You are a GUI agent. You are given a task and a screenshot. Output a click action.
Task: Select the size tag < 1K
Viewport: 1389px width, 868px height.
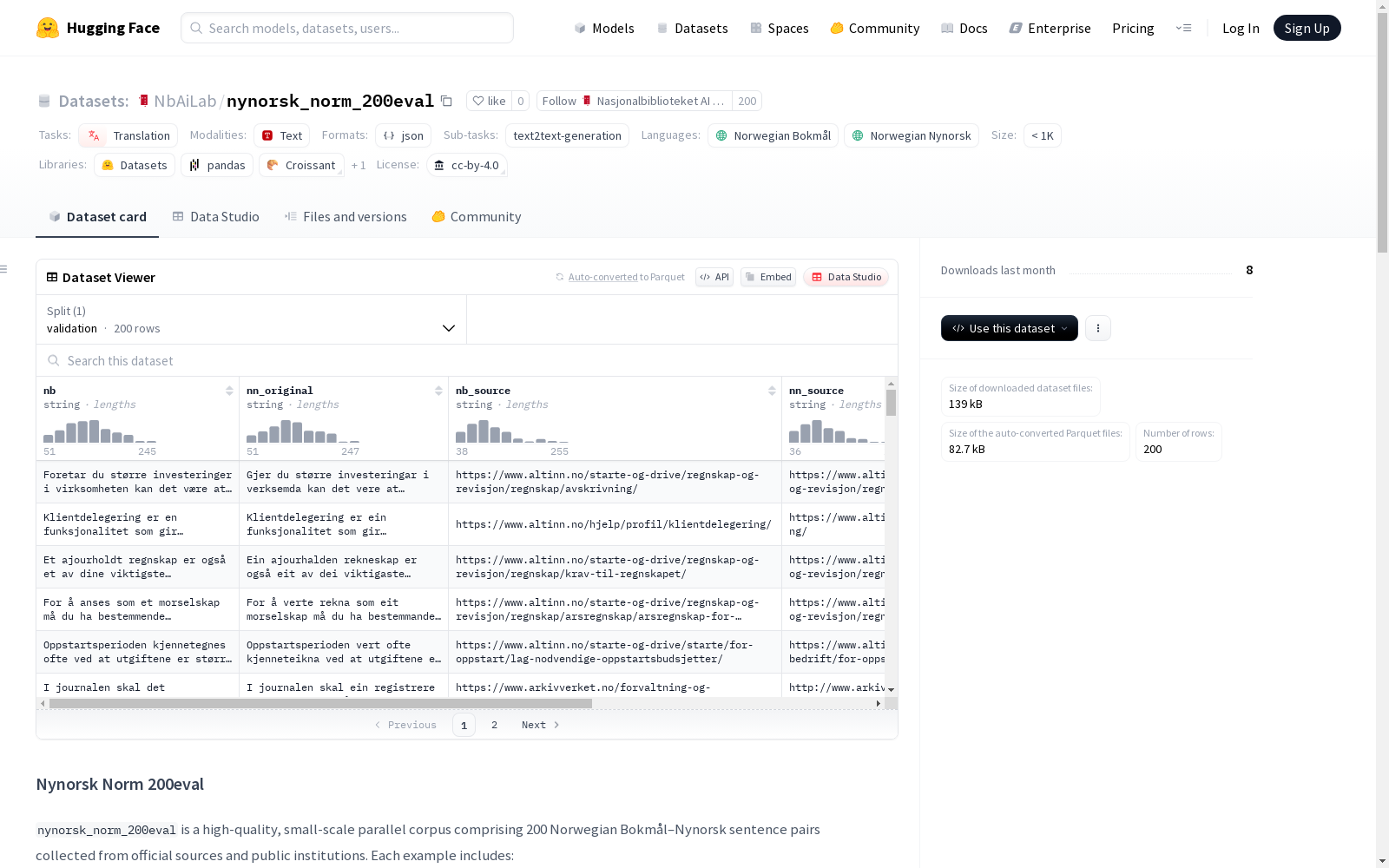click(x=1043, y=135)
